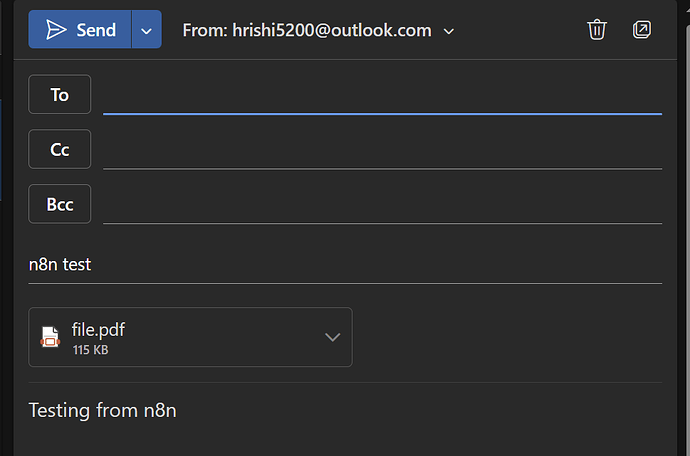690x456 pixels.
Task: Click the empty message area below the body text
Action: tap(345, 440)
